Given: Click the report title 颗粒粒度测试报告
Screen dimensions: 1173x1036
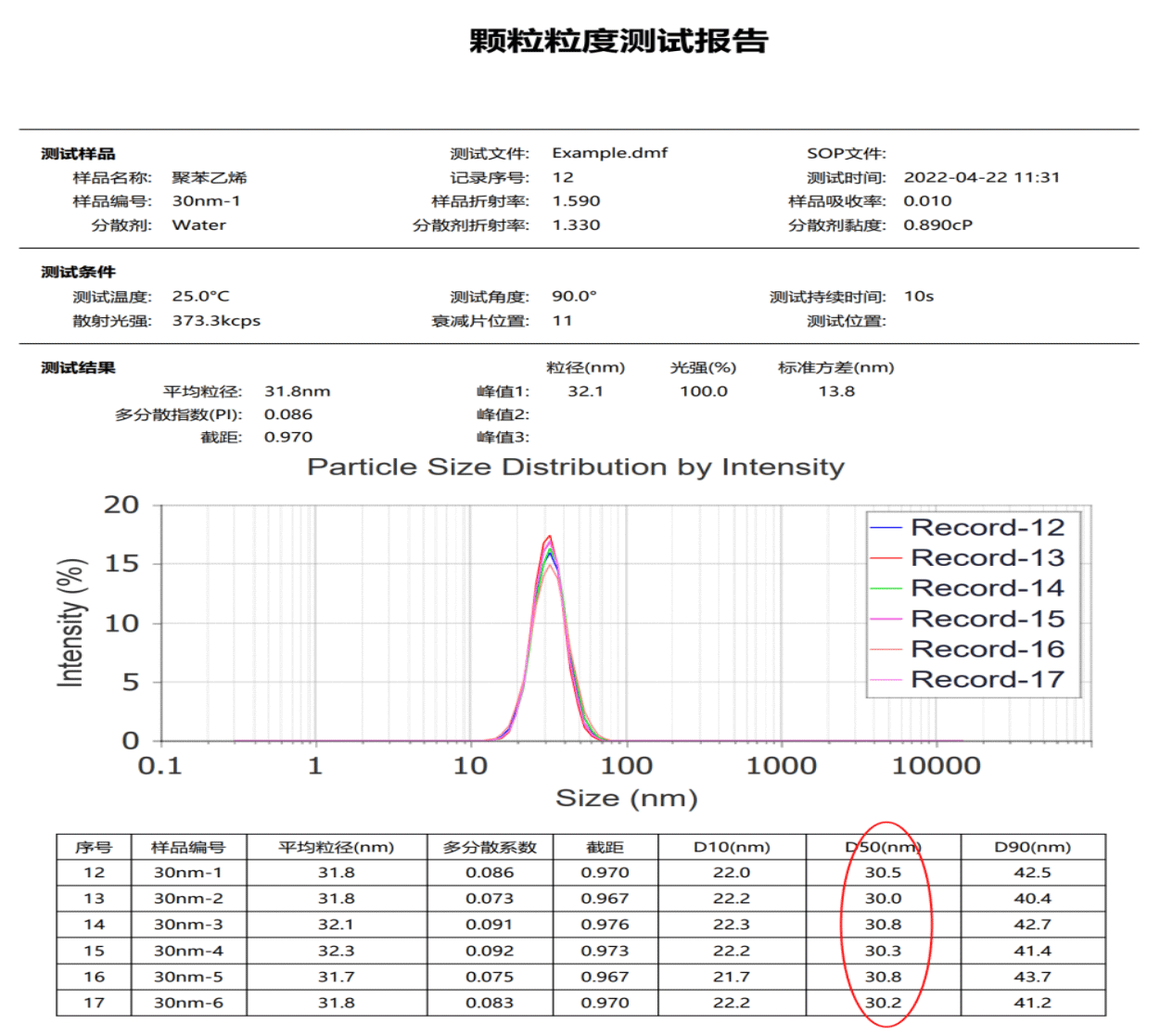Looking at the screenshot, I should (618, 41).
